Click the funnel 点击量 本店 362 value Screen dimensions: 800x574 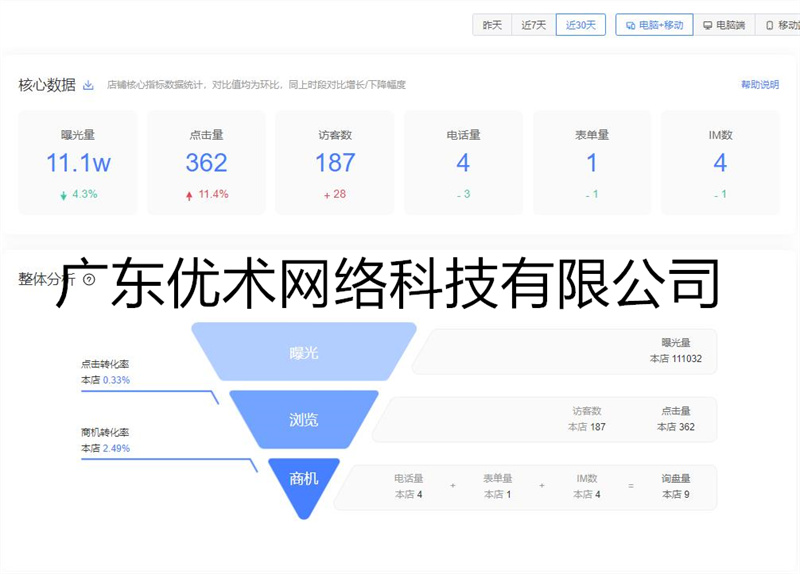click(676, 427)
